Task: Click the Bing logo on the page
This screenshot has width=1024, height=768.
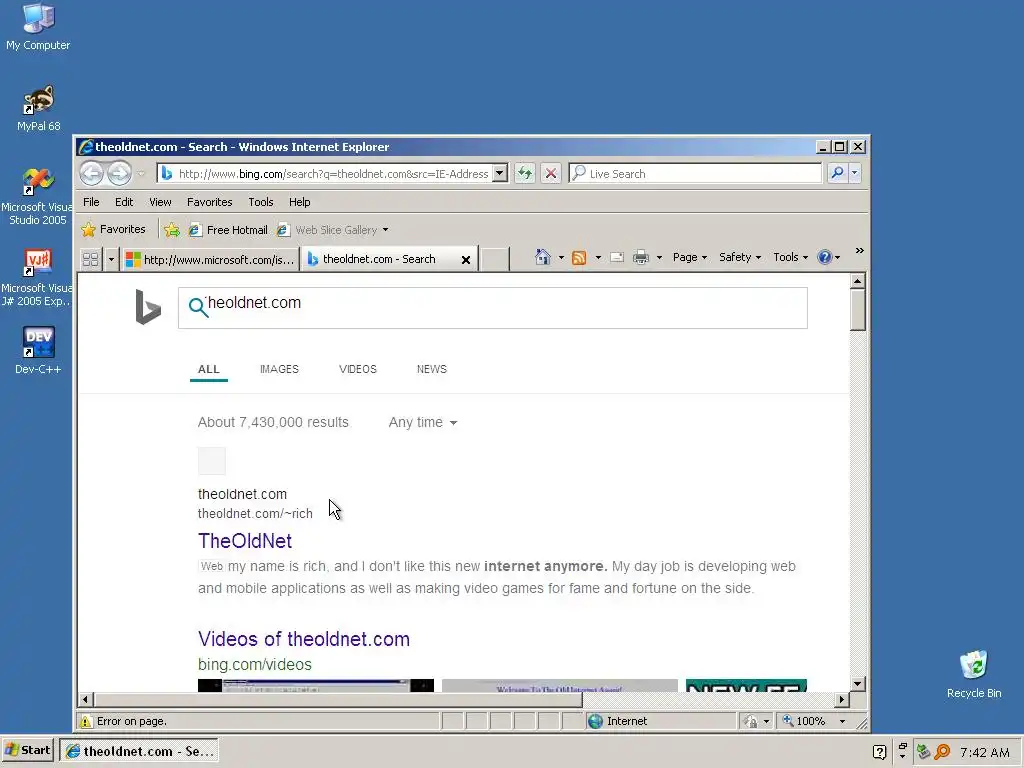Action: tap(148, 307)
